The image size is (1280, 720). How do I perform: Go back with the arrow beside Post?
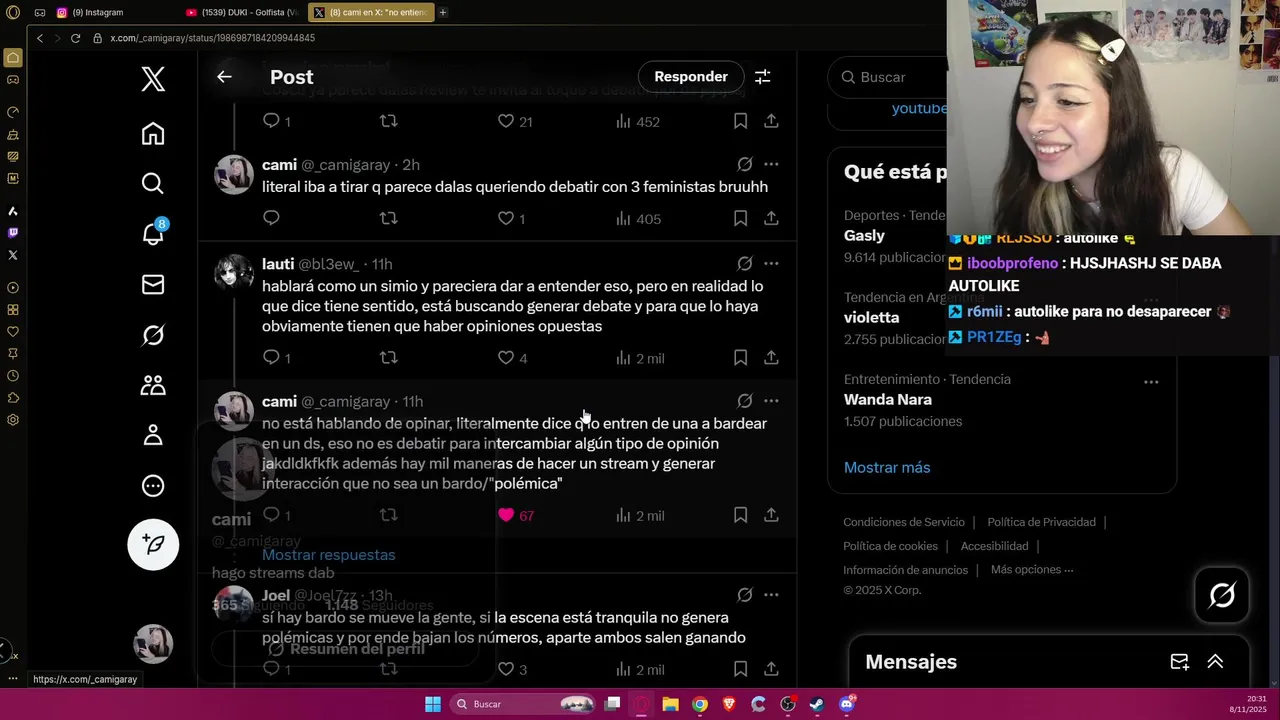click(x=224, y=77)
